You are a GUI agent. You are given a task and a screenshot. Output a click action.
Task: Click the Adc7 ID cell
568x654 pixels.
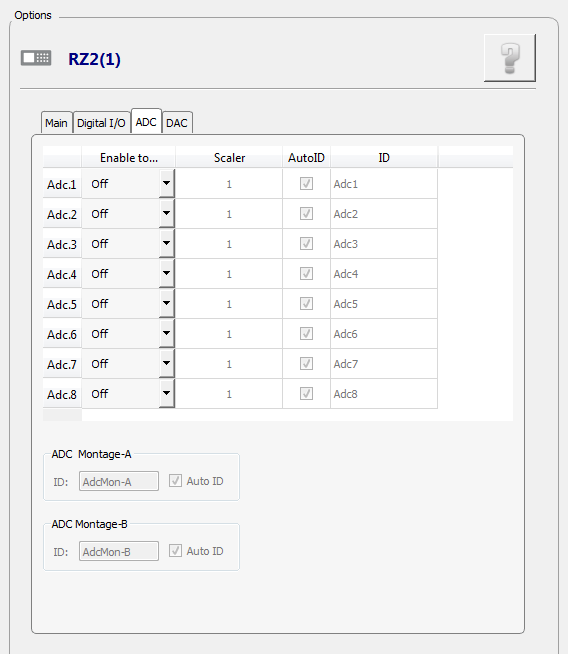(384, 364)
